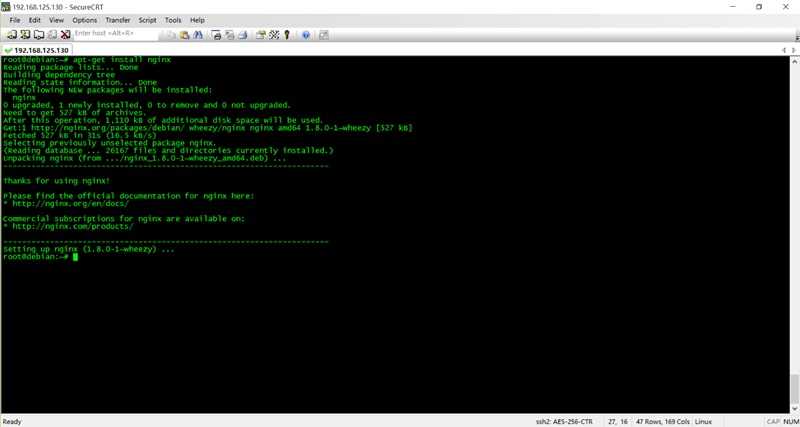The height and width of the screenshot is (427, 800).
Task: Click the http://nginx.com/products/ URL text
Action: (73, 227)
